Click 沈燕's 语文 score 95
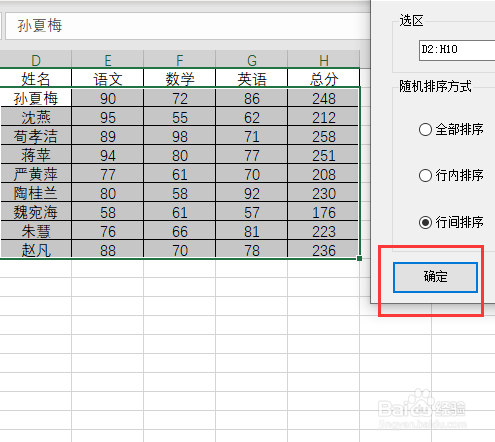This screenshot has width=495, height=442. click(108, 117)
